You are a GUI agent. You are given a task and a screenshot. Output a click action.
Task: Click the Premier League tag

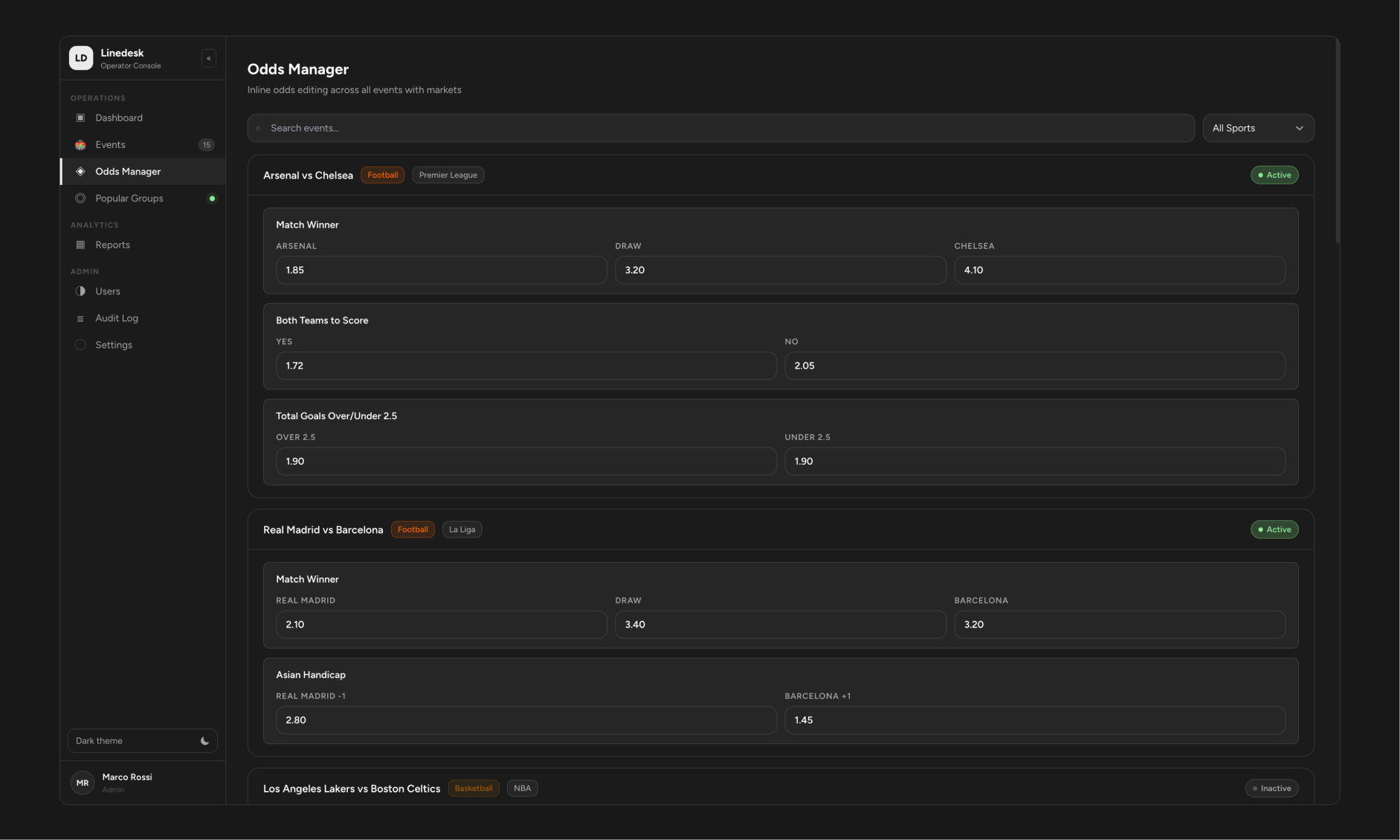448,175
